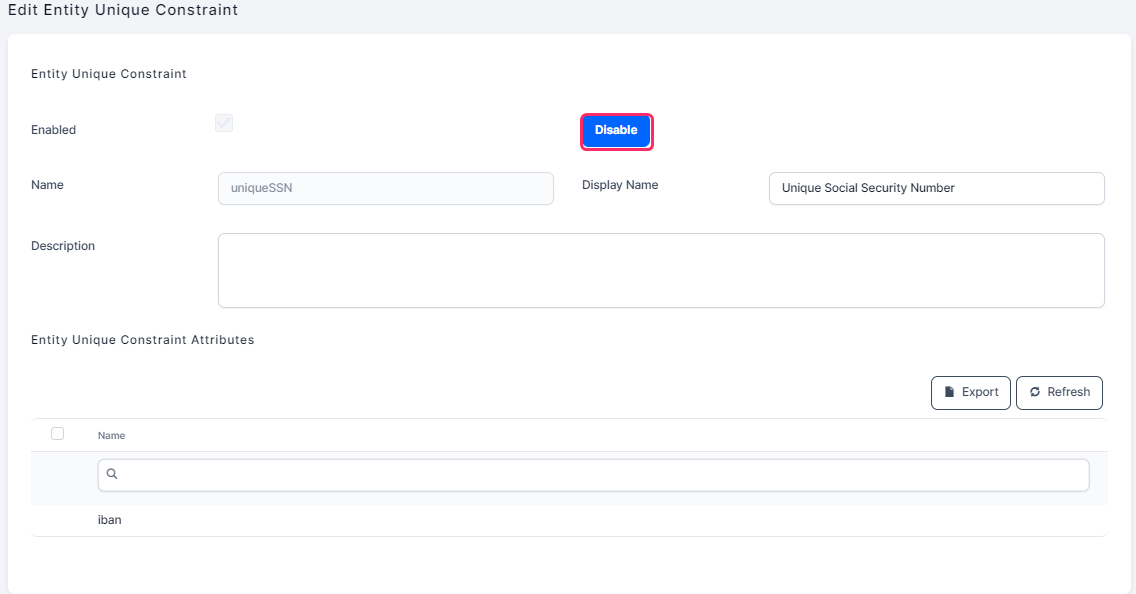Click the magnifier icon in the filter box
Image resolution: width=1136 pixels, height=594 pixels.
[x=112, y=475]
